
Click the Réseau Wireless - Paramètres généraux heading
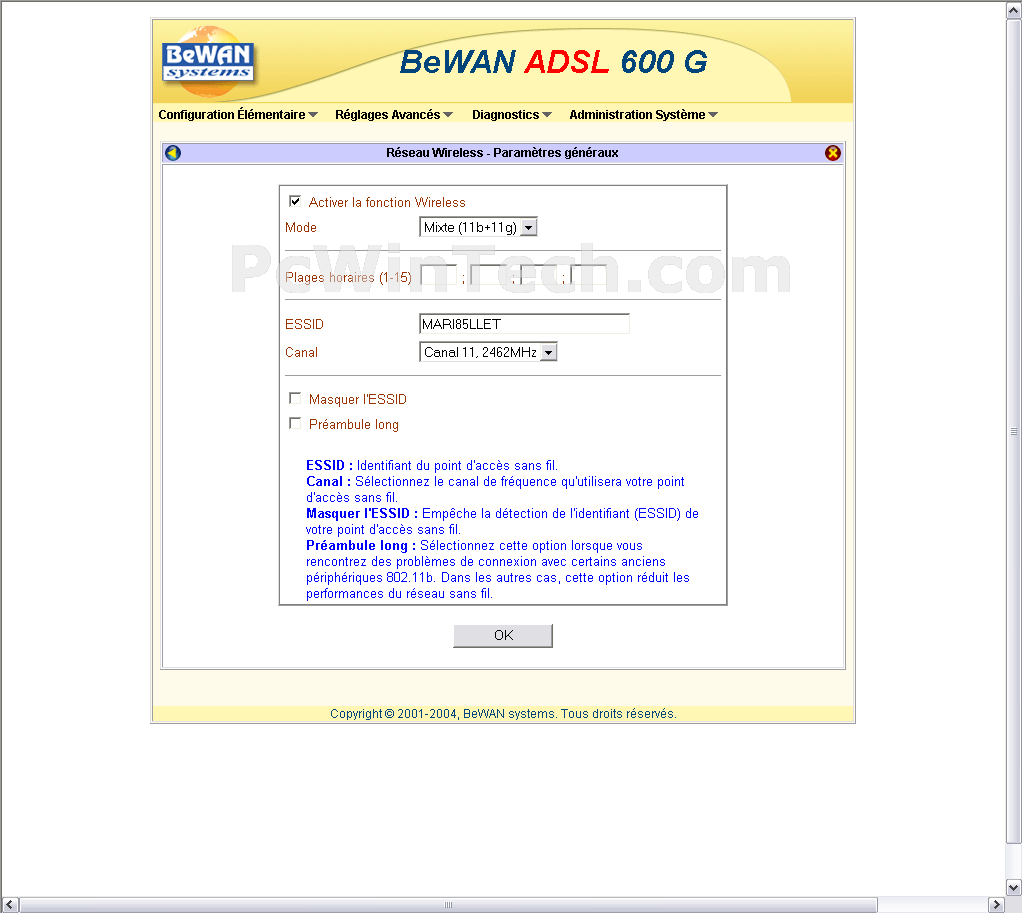502,152
